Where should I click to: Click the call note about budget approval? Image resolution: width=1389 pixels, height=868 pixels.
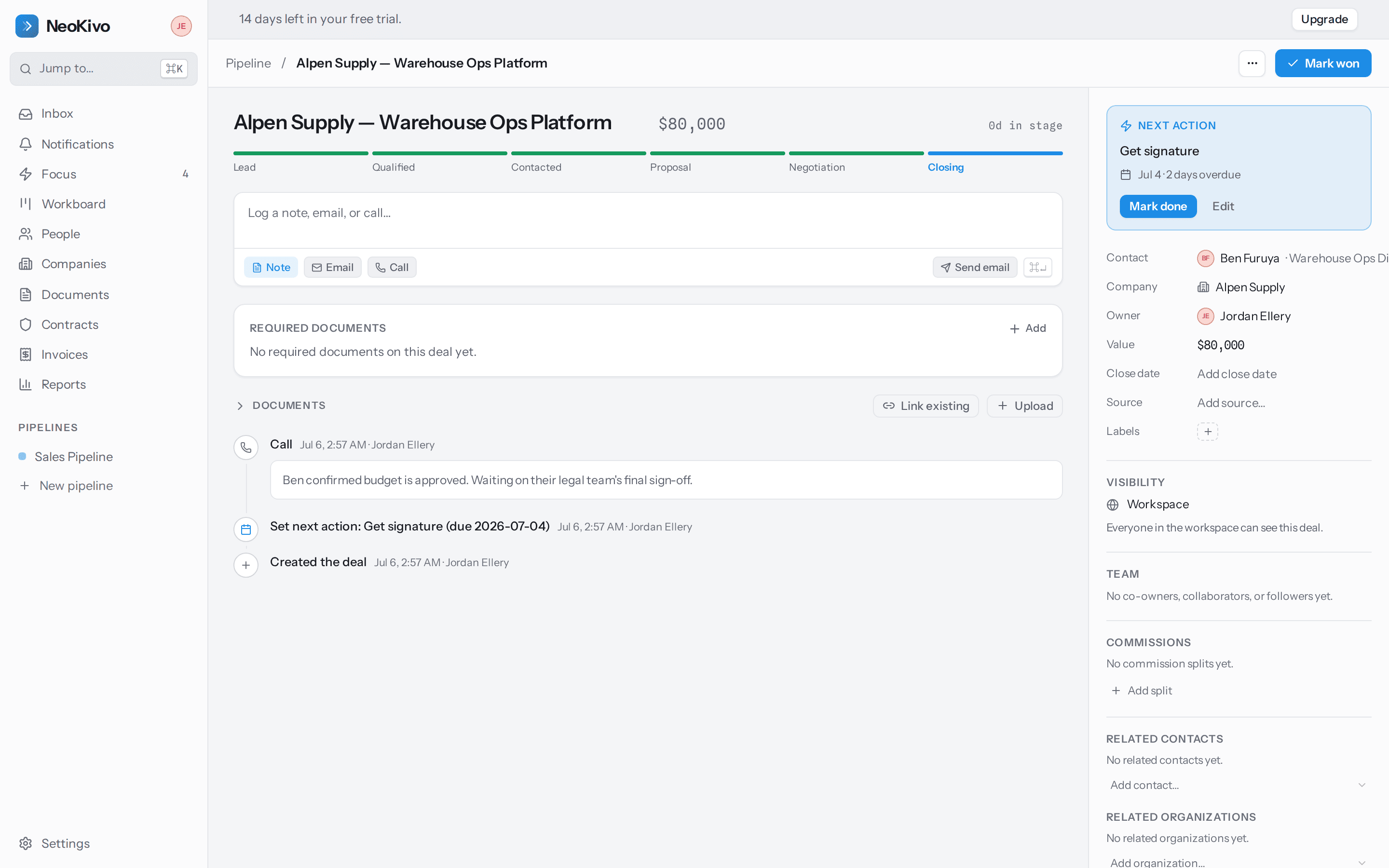tap(666, 480)
